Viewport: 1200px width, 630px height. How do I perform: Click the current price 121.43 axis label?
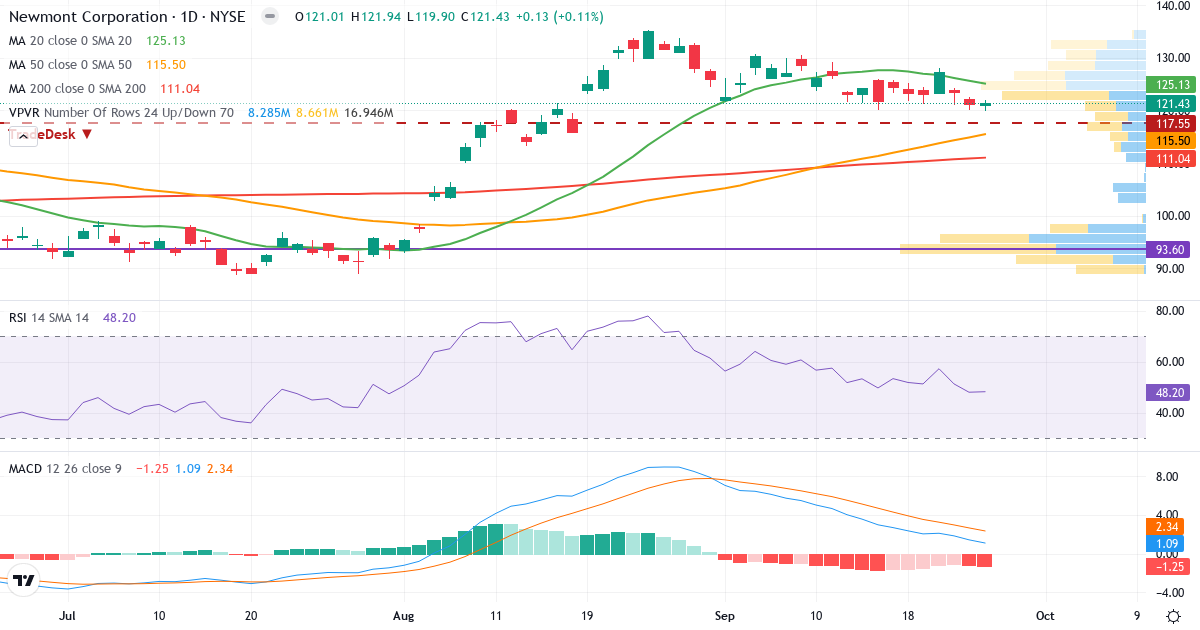[1171, 104]
